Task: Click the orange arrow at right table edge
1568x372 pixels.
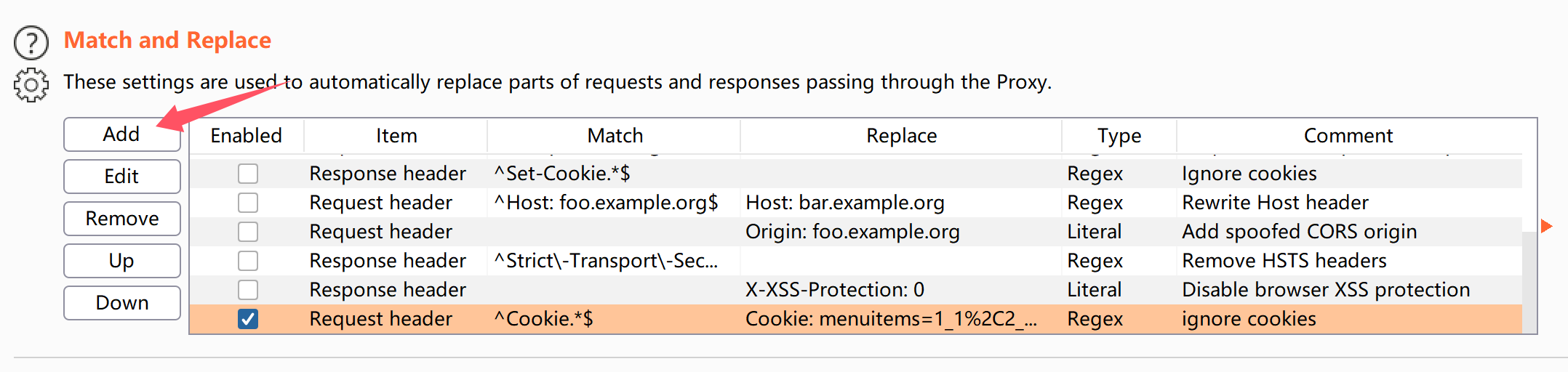Action: coord(1547,226)
